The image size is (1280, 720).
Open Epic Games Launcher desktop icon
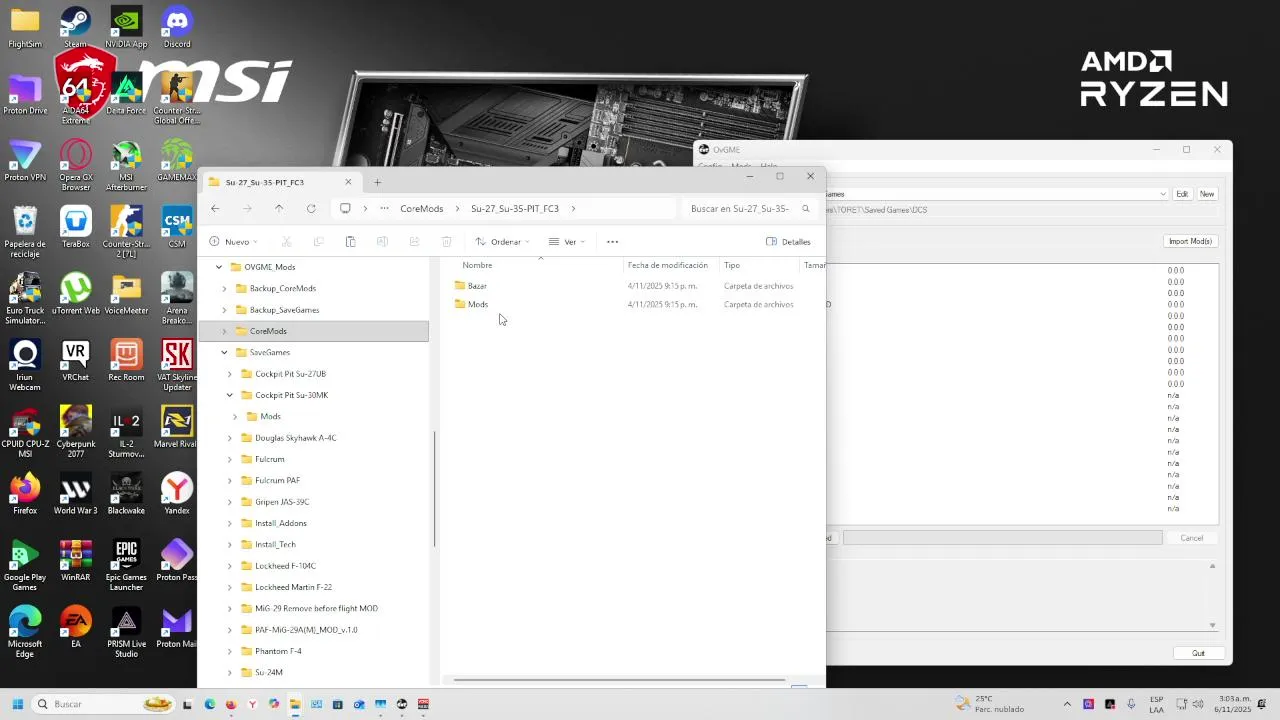pyautogui.click(x=126, y=566)
